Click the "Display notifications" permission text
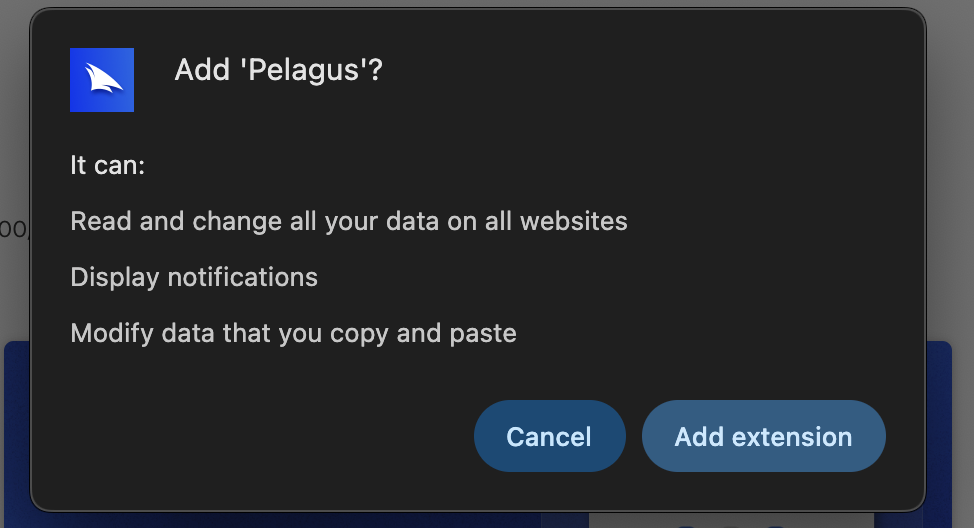The image size is (974, 528). (194, 277)
